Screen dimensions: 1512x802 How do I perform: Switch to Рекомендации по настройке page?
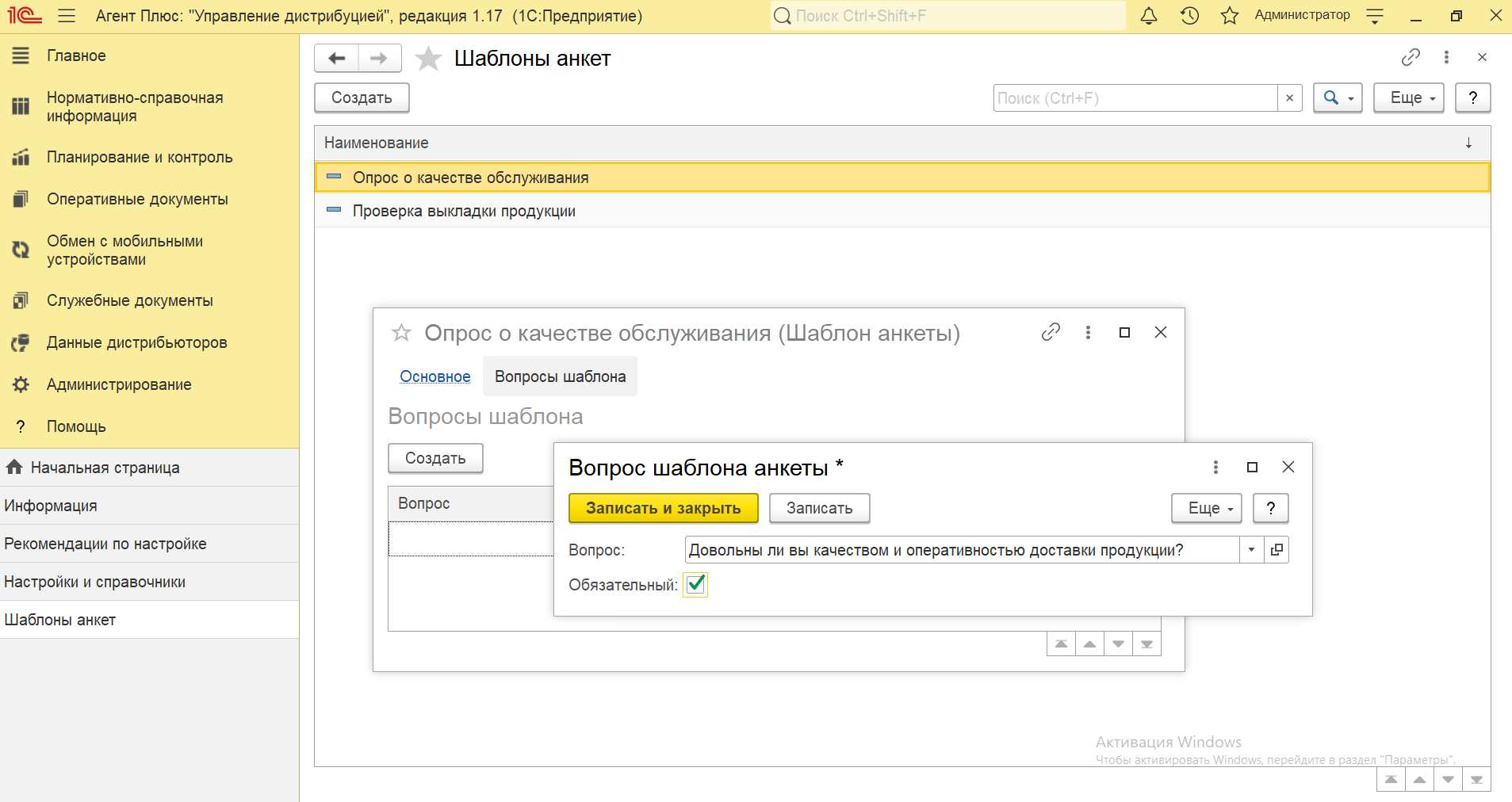point(149,544)
